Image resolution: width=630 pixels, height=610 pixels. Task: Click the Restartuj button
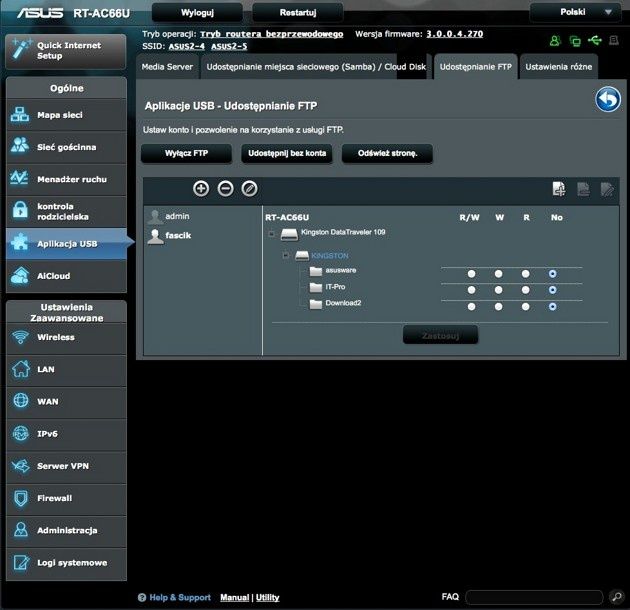tap(298, 12)
